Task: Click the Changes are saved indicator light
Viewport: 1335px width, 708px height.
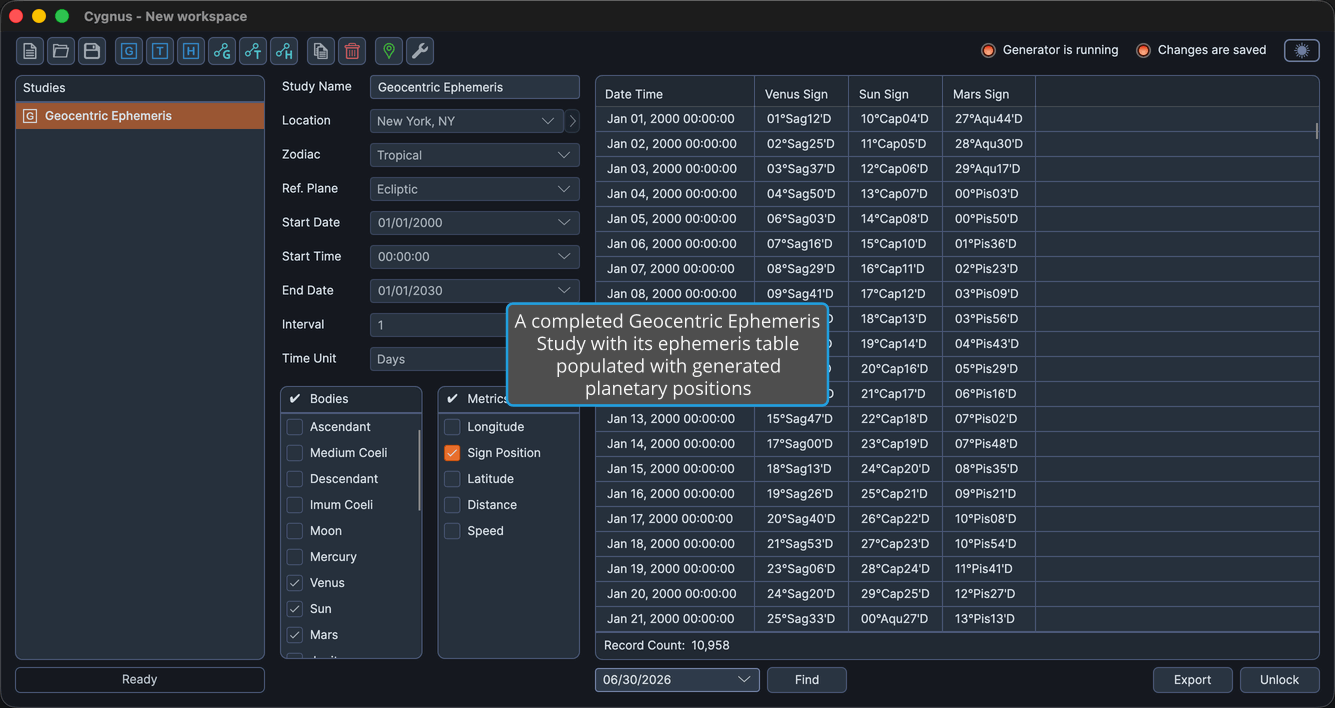Action: point(1143,50)
